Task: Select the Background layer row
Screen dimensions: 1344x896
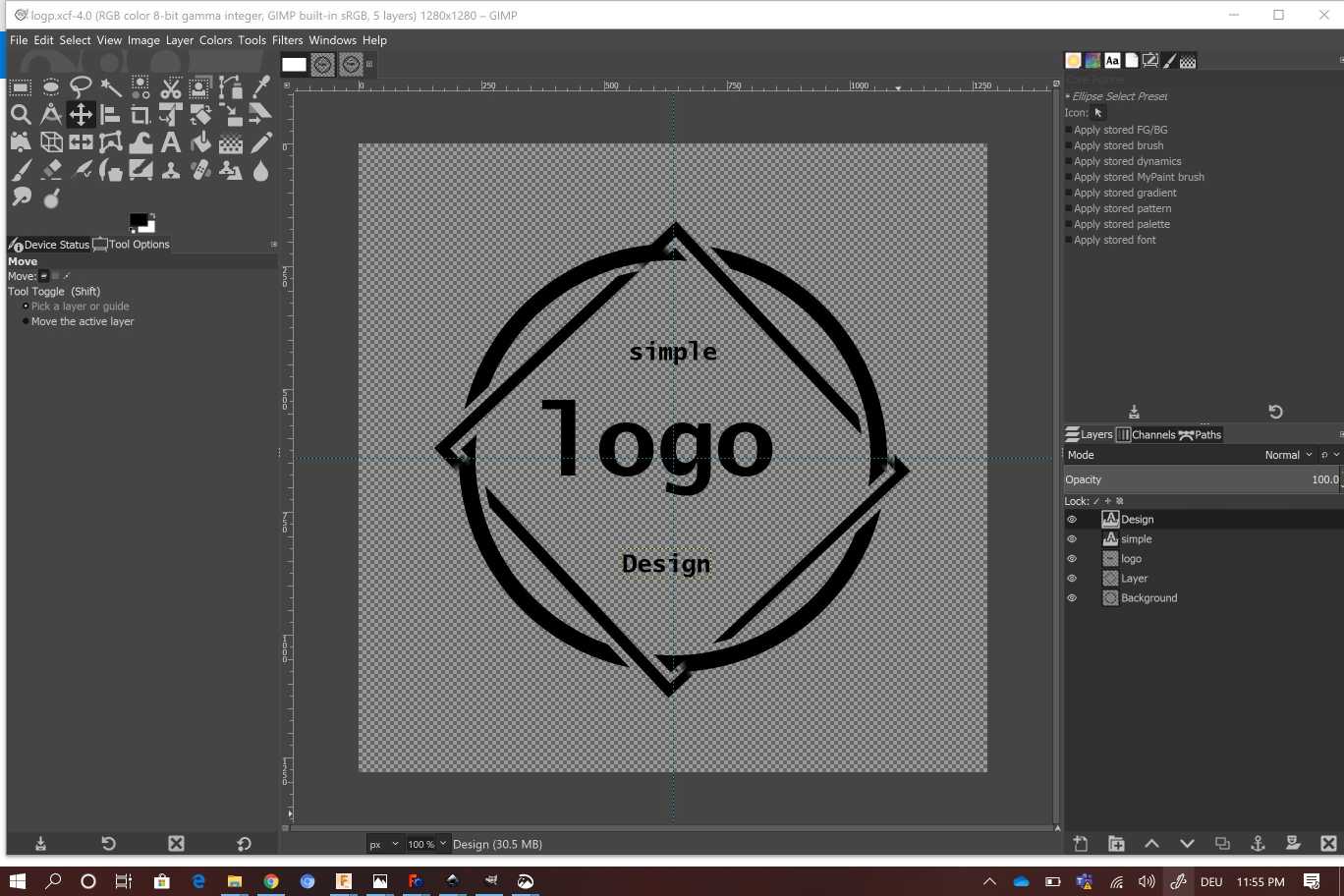Action: [x=1204, y=598]
